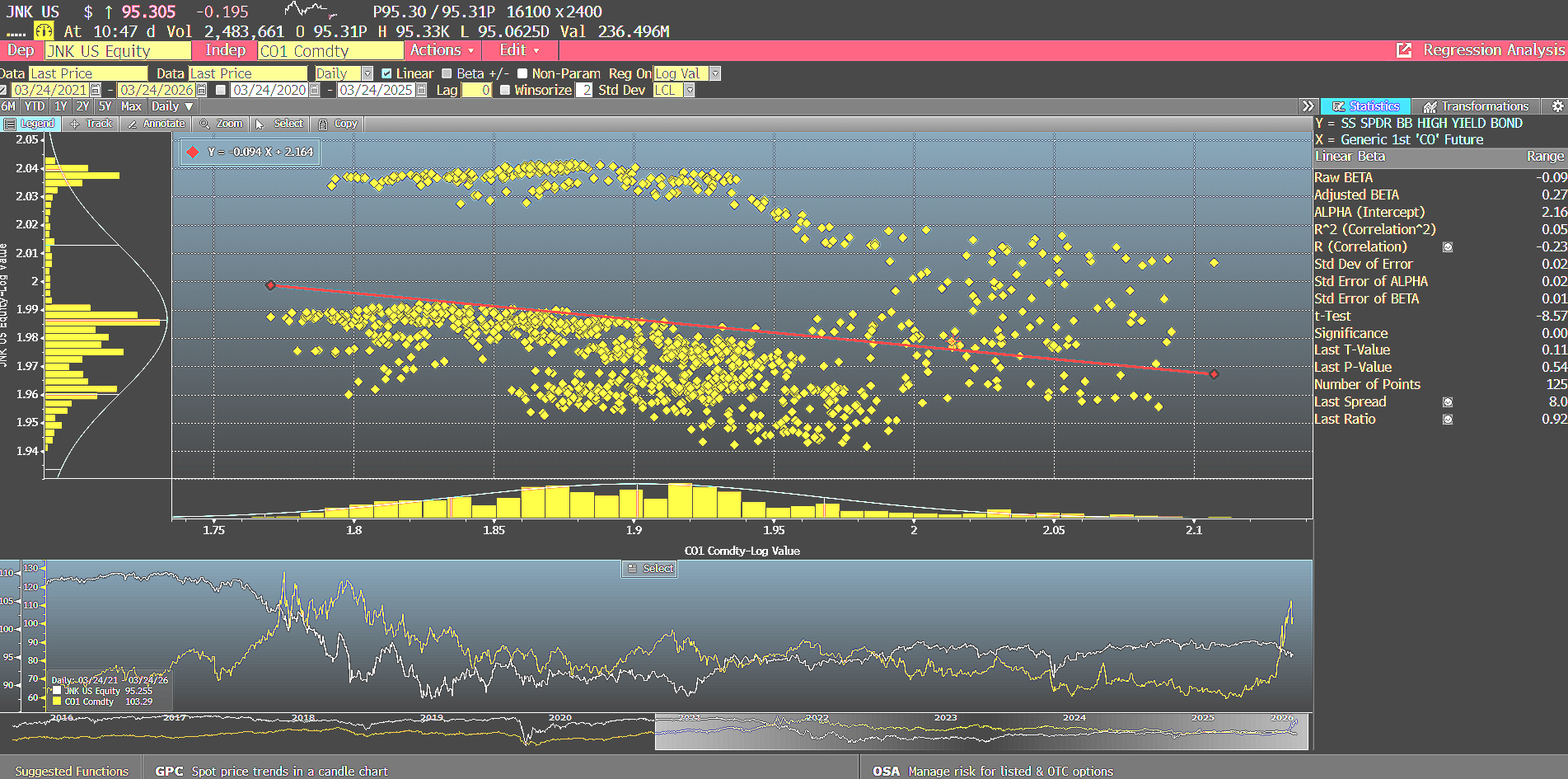Click the 2018 marker in overview timeline

[x=303, y=718]
